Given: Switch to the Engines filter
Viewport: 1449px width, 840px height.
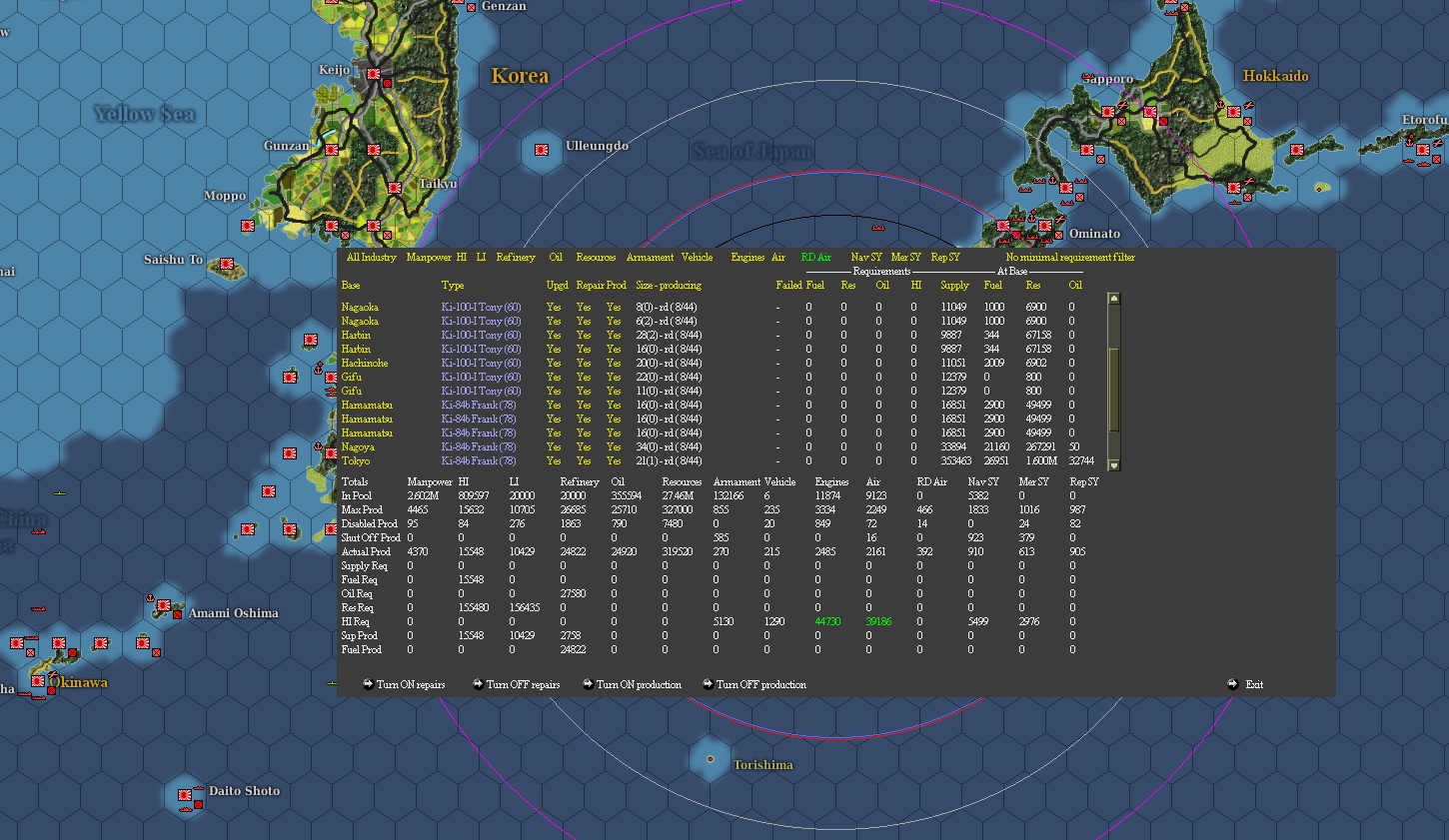Looking at the screenshot, I should [747, 258].
